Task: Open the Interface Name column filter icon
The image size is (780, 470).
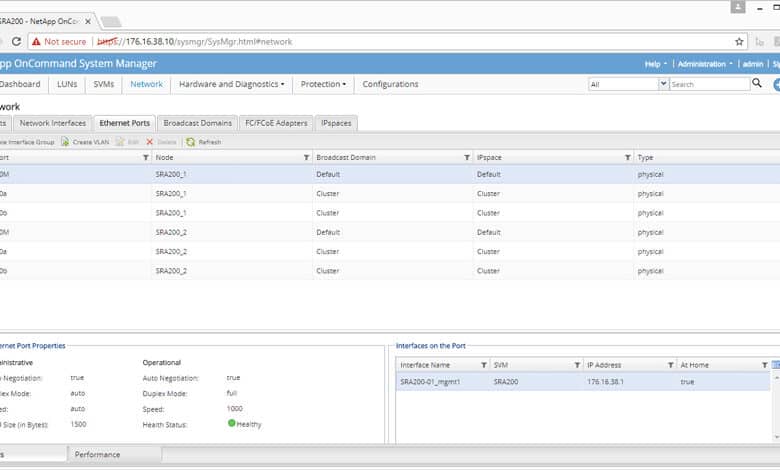Action: click(x=484, y=365)
